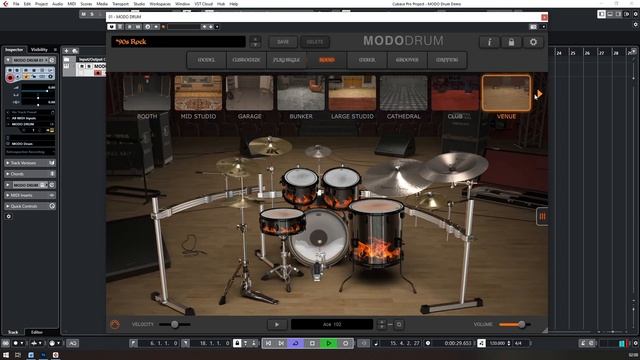Expand the Track Versions section
Screen dimensions: 640x360
[x=30, y=163]
